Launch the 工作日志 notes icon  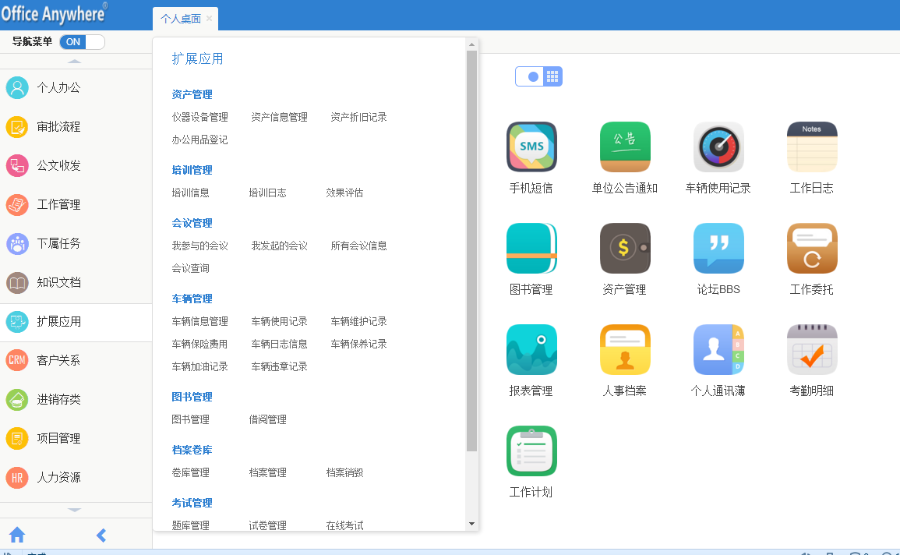pos(811,147)
